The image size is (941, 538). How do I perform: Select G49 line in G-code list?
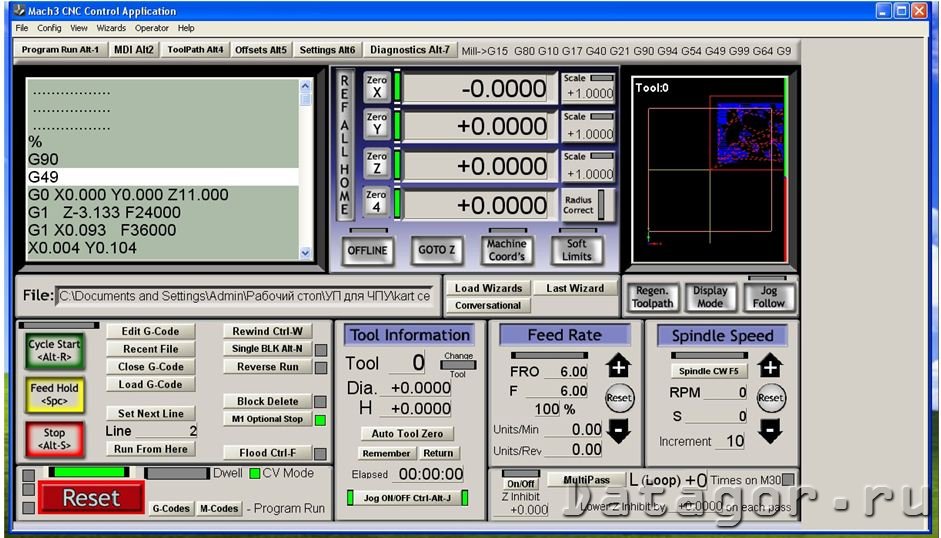click(x=163, y=177)
